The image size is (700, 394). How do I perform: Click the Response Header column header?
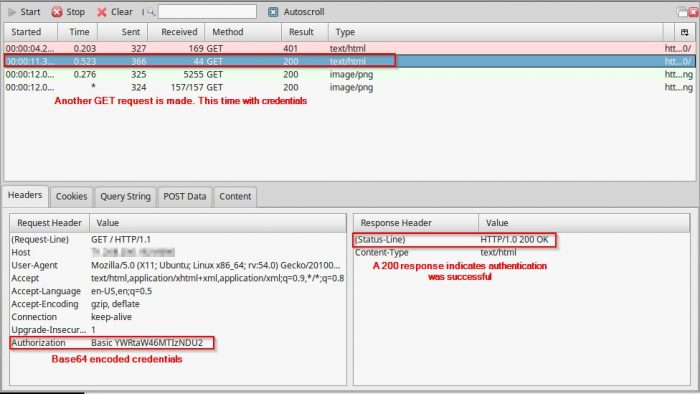(x=416, y=223)
